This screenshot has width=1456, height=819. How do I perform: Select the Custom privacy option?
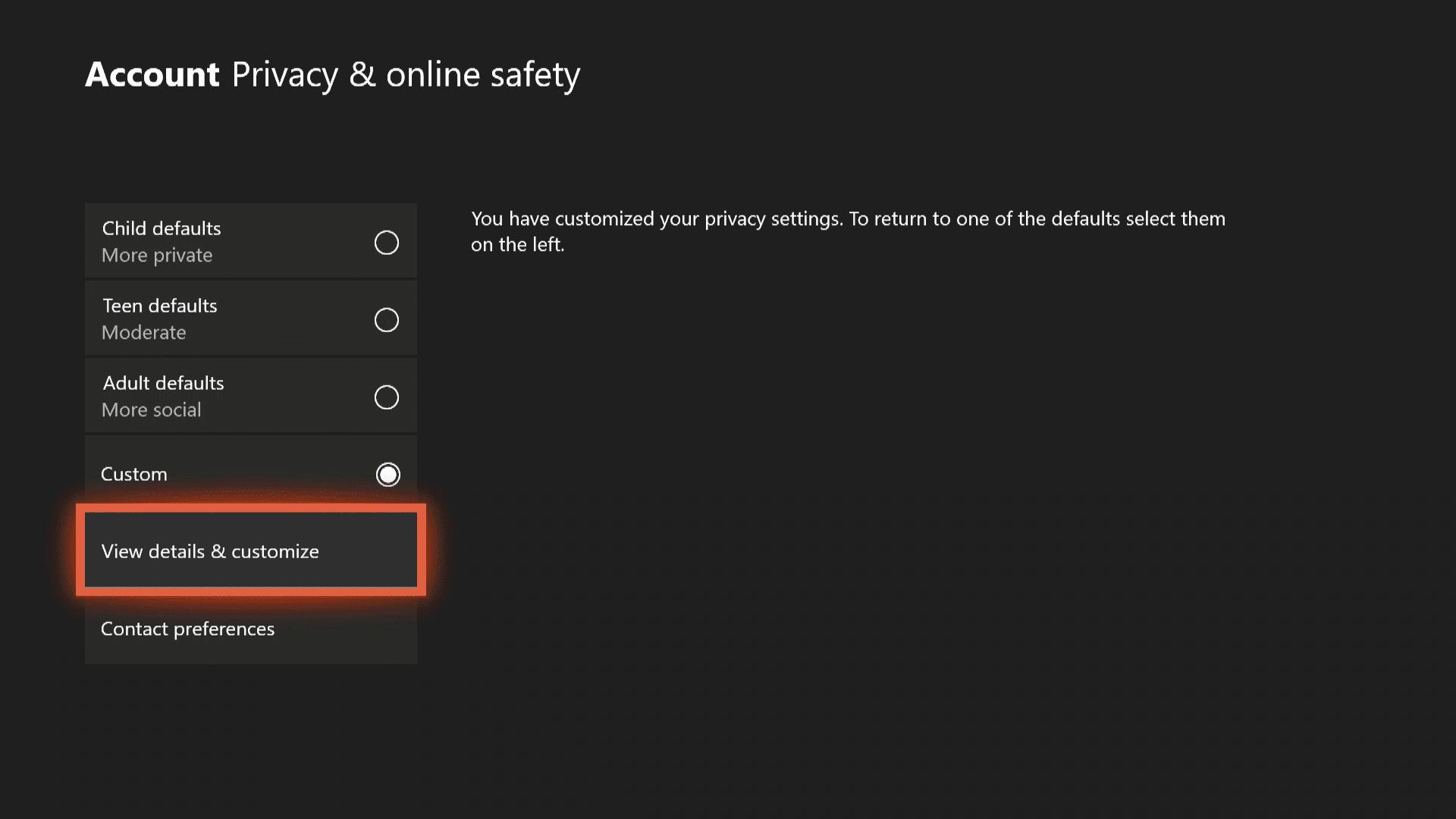coord(388,474)
